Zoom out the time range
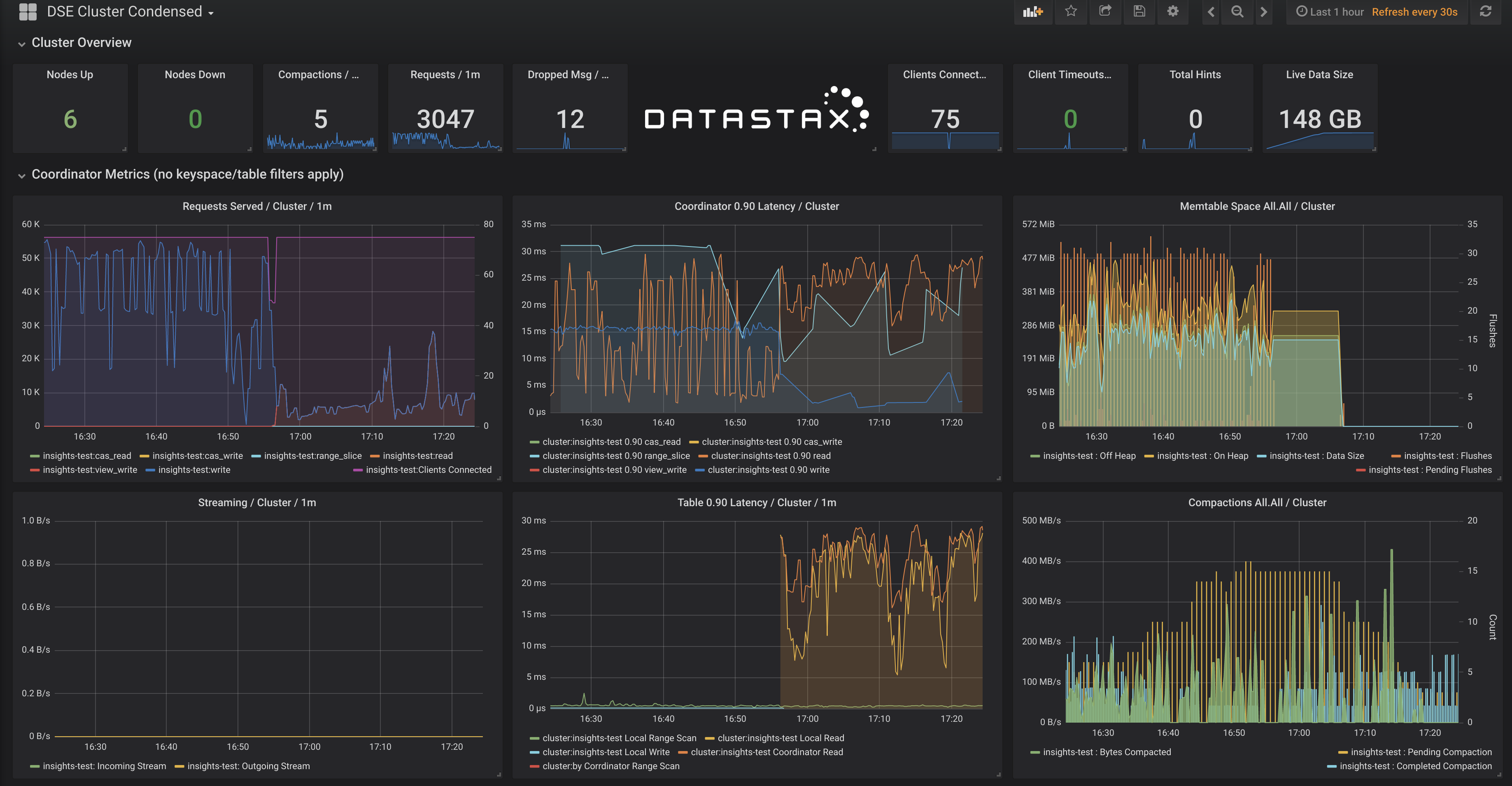 (x=1237, y=12)
